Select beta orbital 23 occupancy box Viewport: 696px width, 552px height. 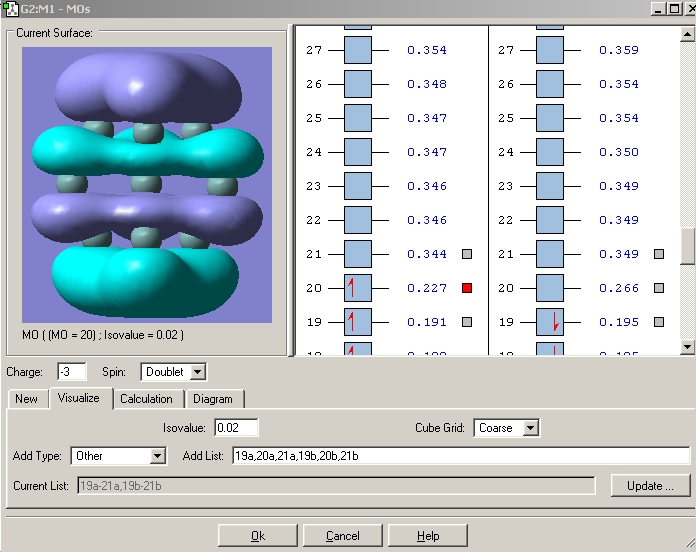pos(550,186)
